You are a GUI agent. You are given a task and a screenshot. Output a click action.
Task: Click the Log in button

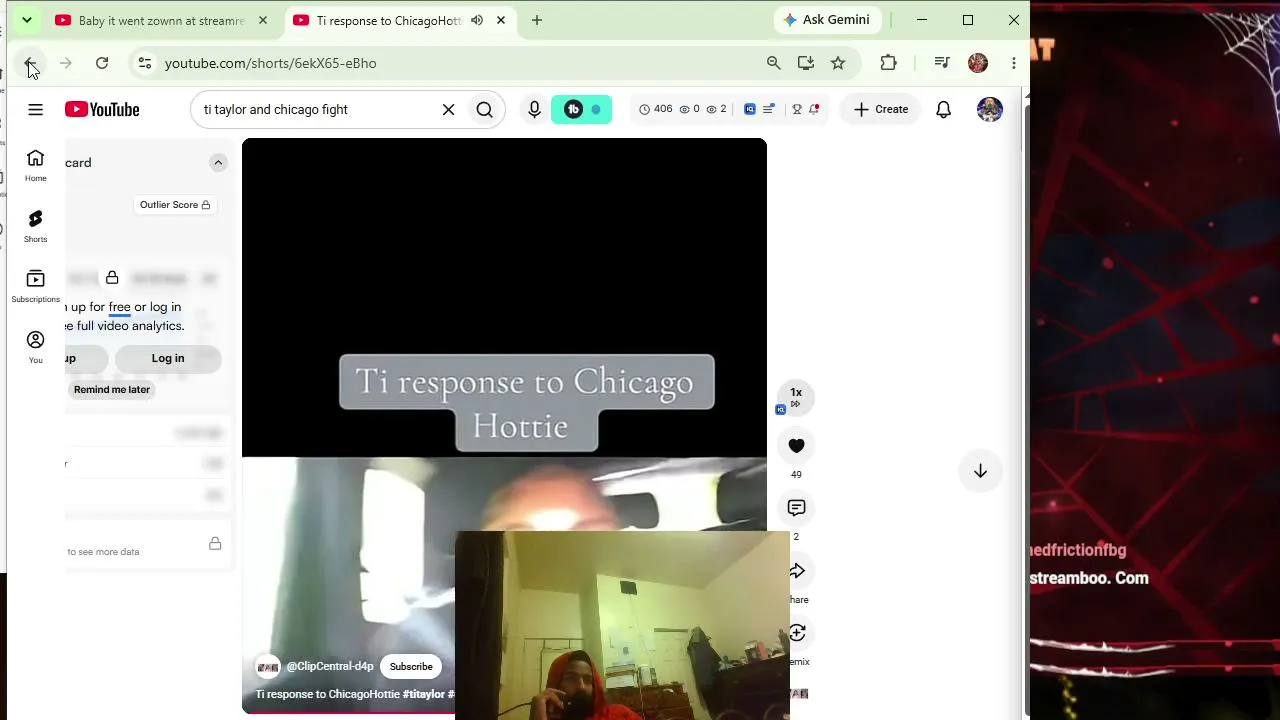pos(168,358)
